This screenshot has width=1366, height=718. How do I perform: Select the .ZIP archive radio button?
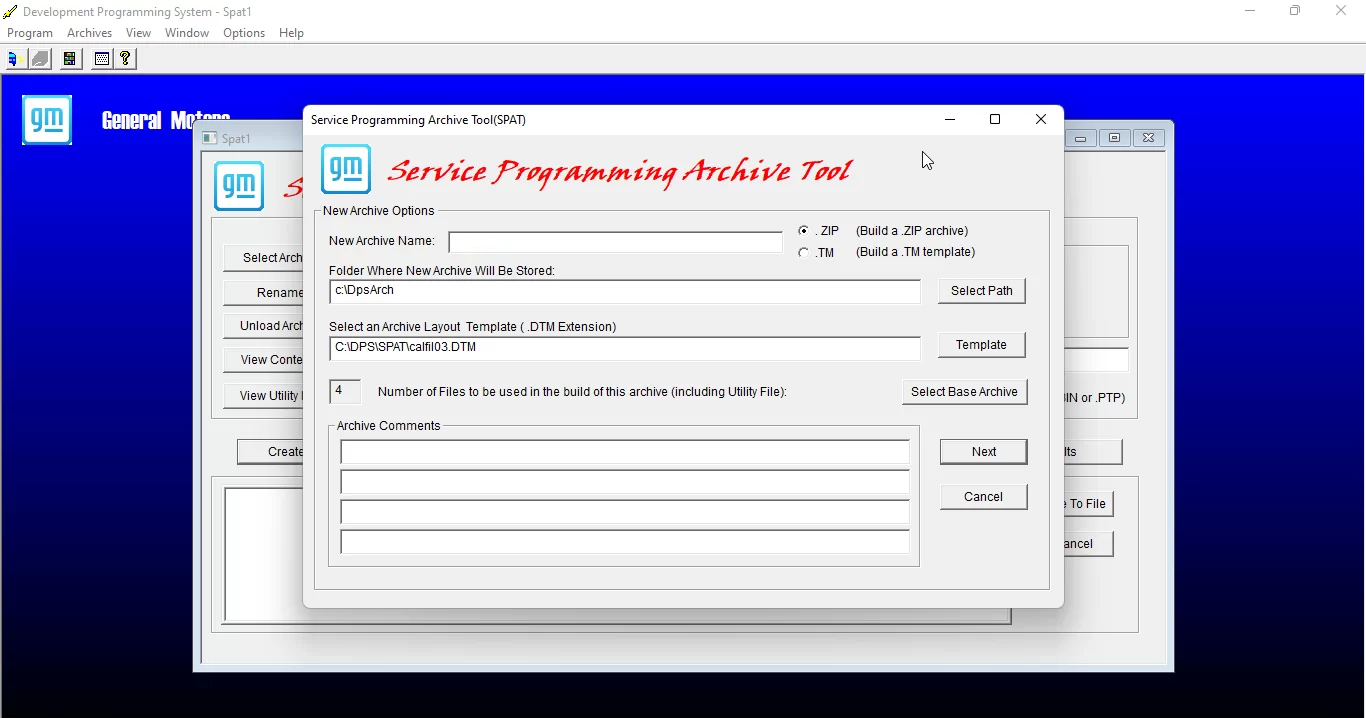pyautogui.click(x=803, y=230)
